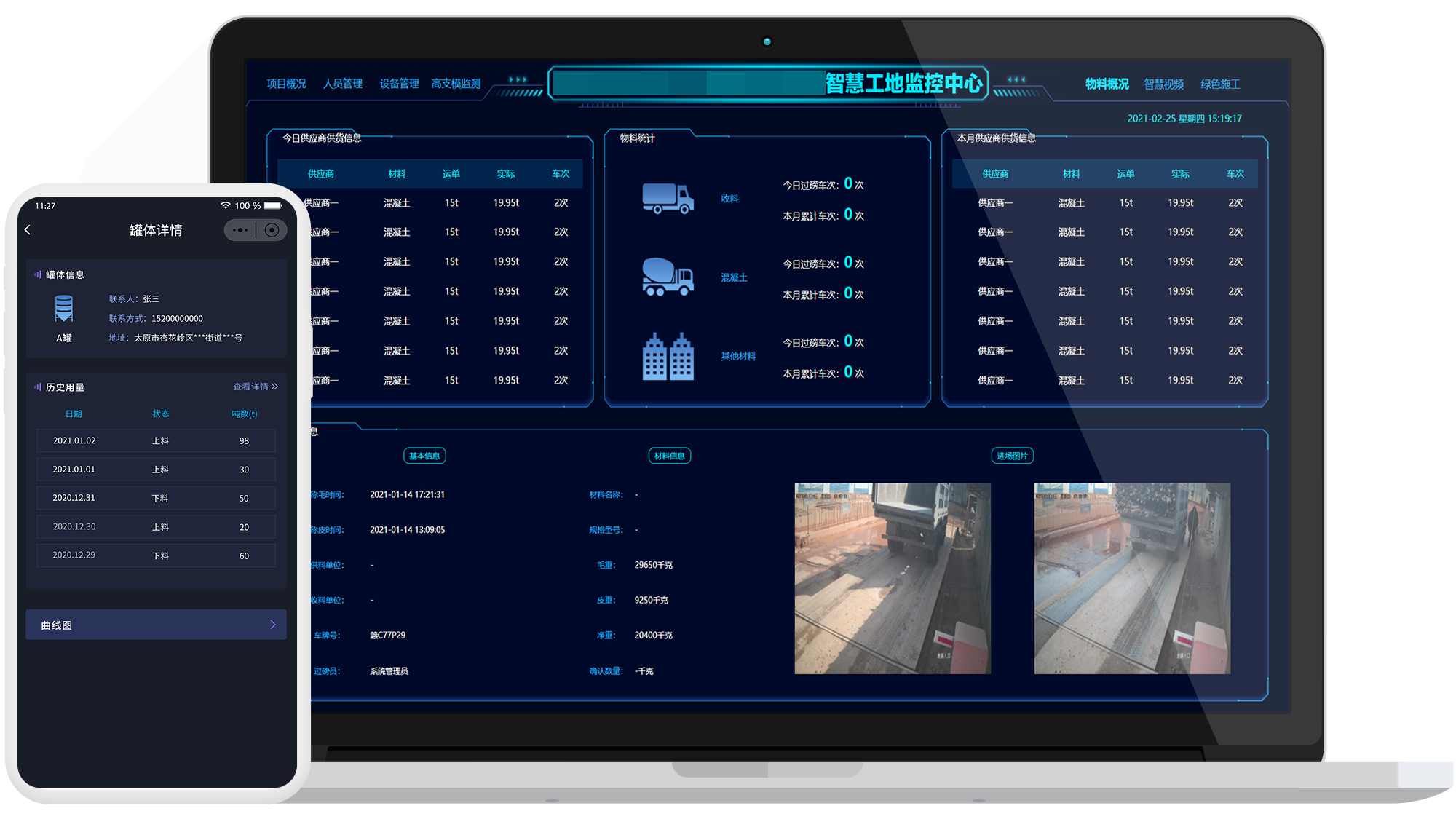
Task: Tap the back arrow on 罐体详情 screen
Action: [x=28, y=230]
